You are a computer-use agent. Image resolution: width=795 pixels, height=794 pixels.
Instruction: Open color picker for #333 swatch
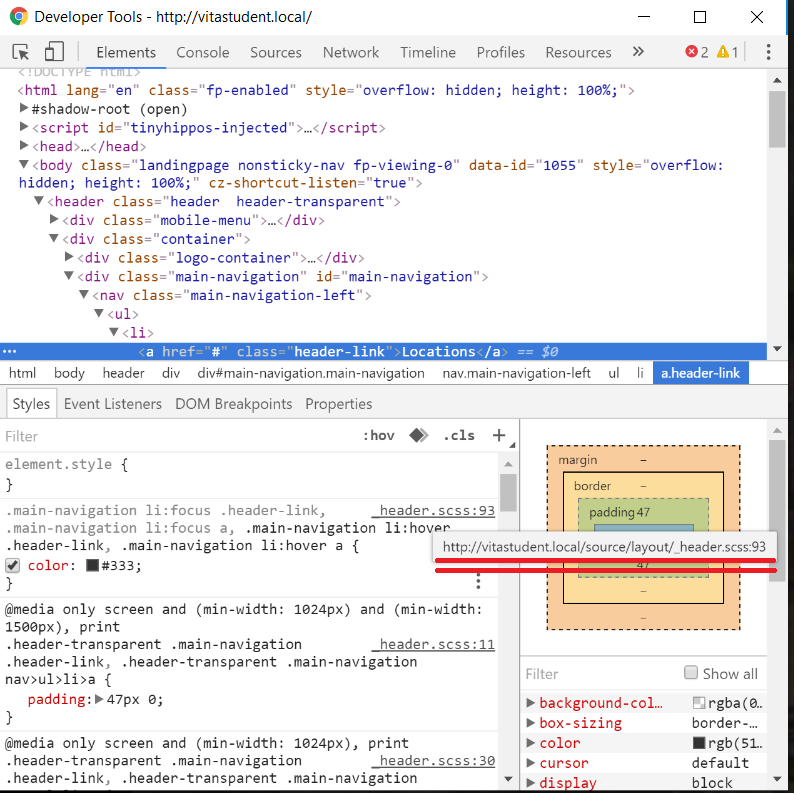(x=92, y=565)
